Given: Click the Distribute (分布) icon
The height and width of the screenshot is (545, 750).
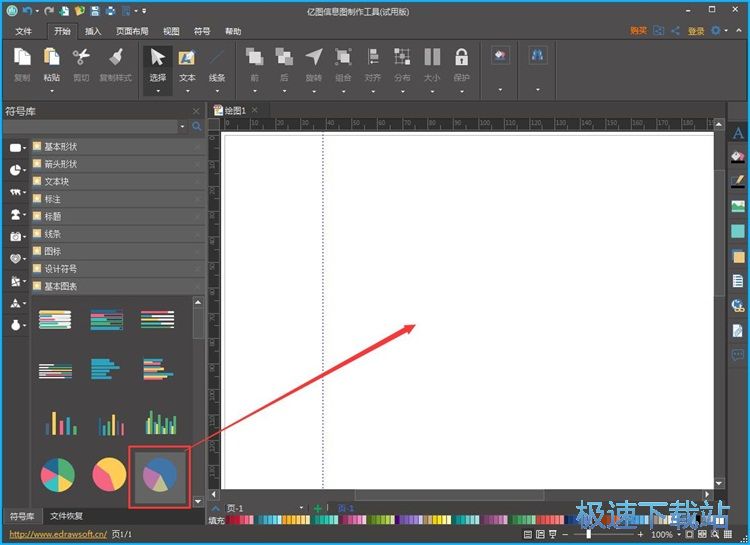Looking at the screenshot, I should [402, 57].
